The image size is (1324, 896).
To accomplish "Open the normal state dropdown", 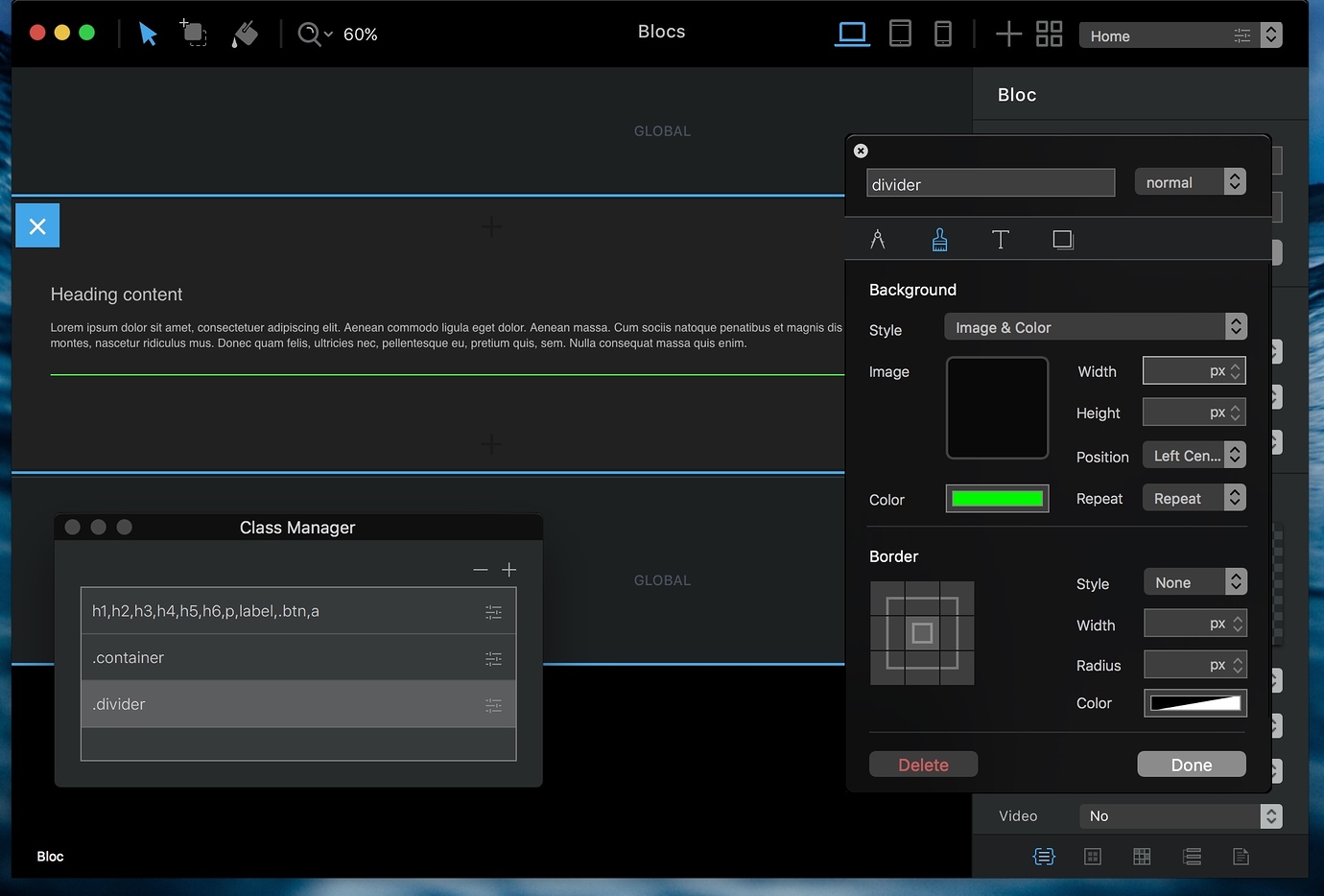I will pyautogui.click(x=1190, y=181).
